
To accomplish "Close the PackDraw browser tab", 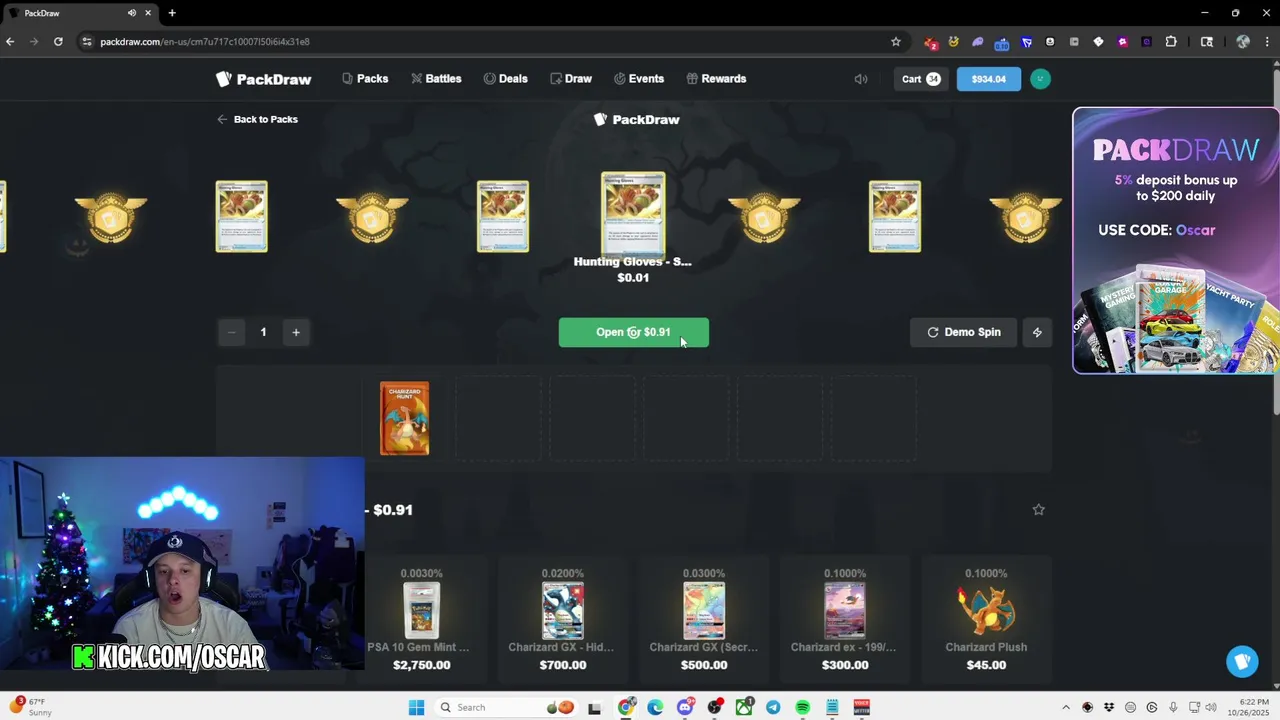I will tap(149, 13).
